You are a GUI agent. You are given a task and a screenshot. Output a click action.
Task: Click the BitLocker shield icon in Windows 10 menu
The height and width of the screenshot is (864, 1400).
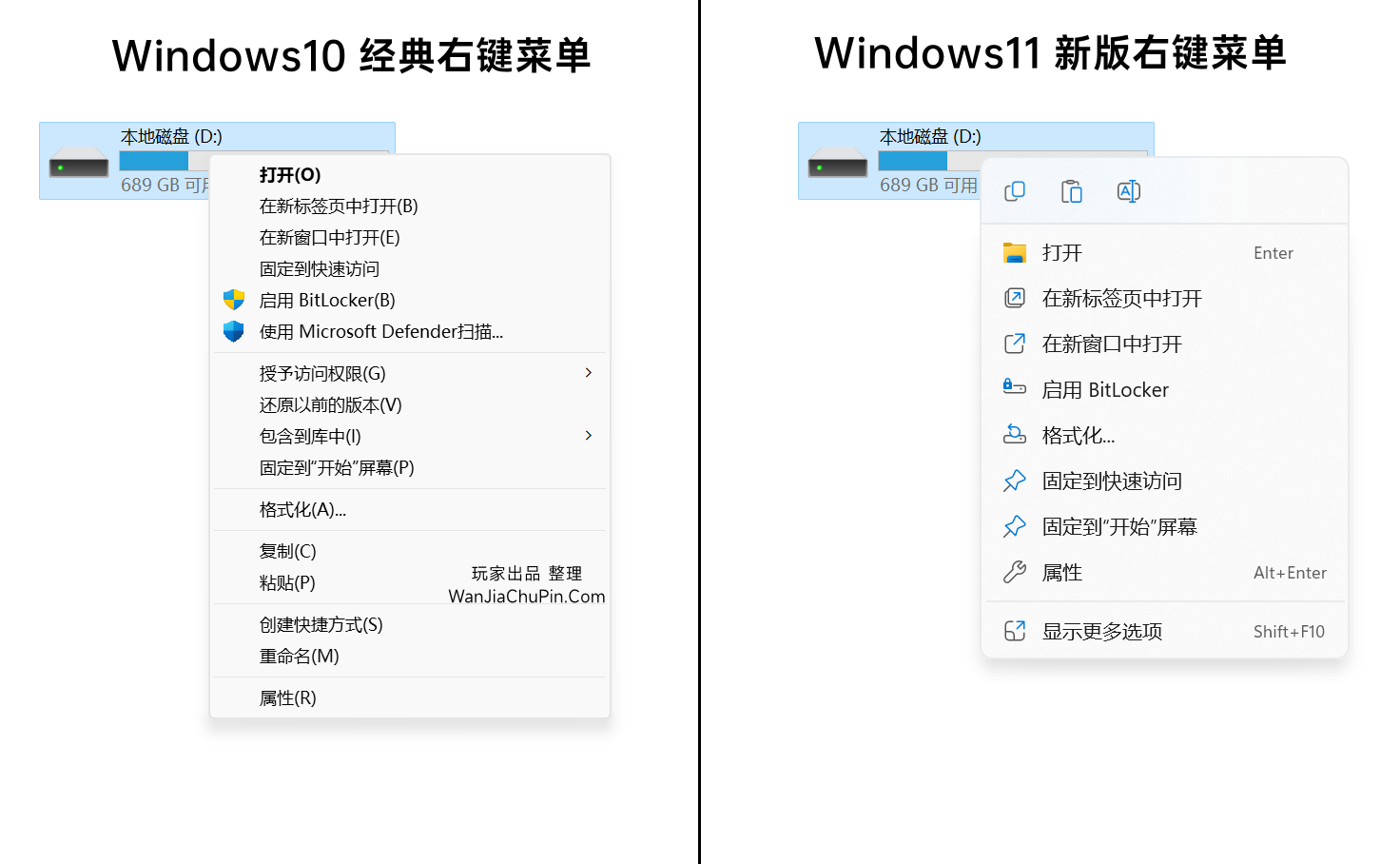click(233, 300)
